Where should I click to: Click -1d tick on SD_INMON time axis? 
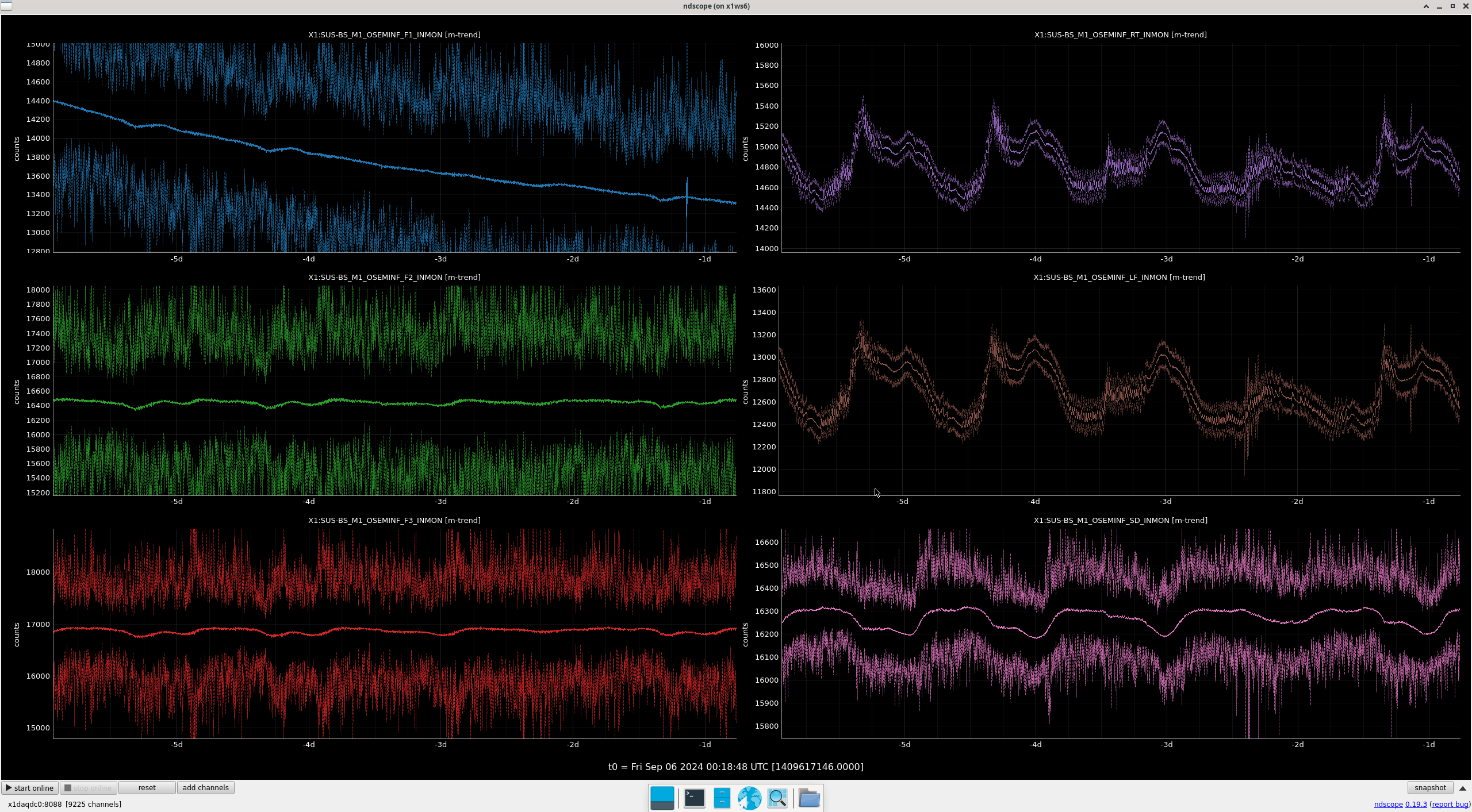[1429, 744]
